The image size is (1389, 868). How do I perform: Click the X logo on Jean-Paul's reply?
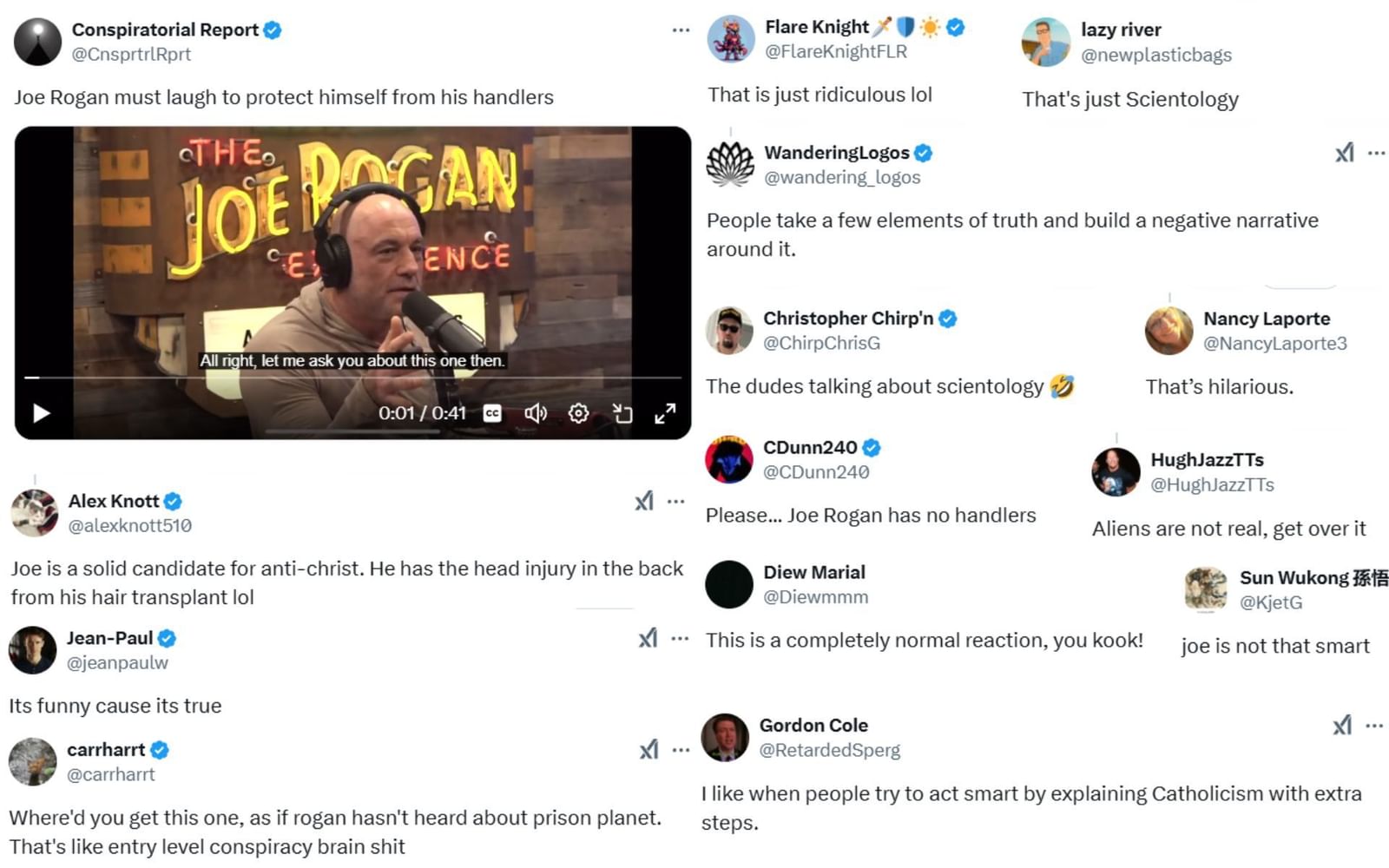pyautogui.click(x=647, y=638)
